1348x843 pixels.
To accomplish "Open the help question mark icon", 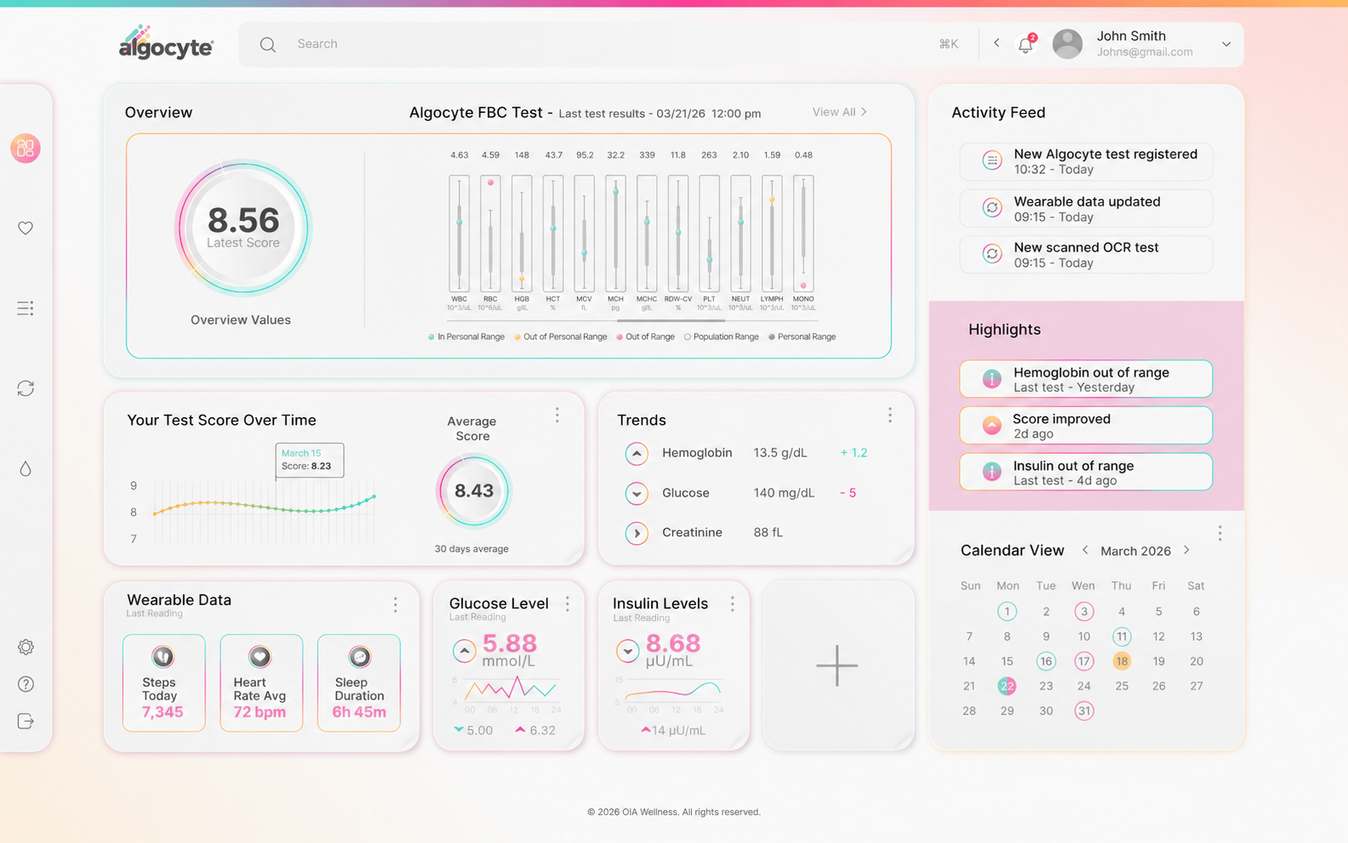I will click(26, 684).
